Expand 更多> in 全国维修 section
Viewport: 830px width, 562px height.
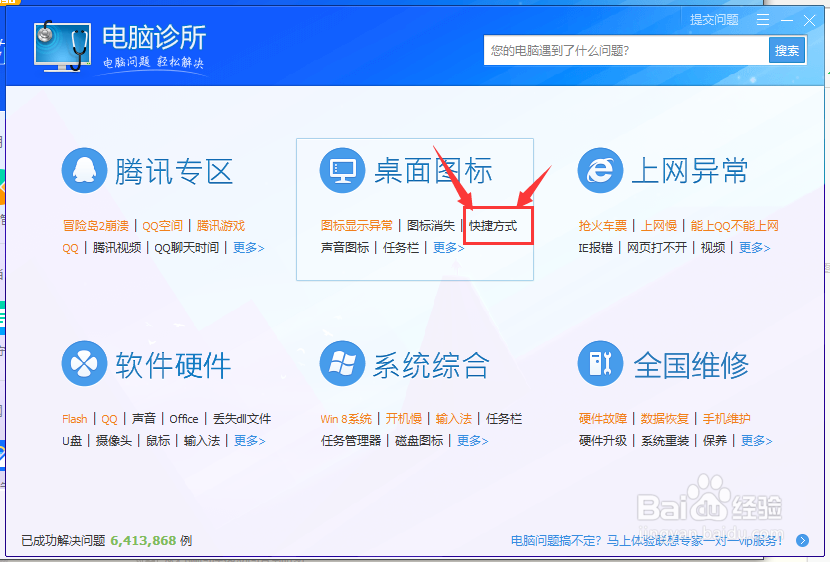pyautogui.click(x=756, y=441)
